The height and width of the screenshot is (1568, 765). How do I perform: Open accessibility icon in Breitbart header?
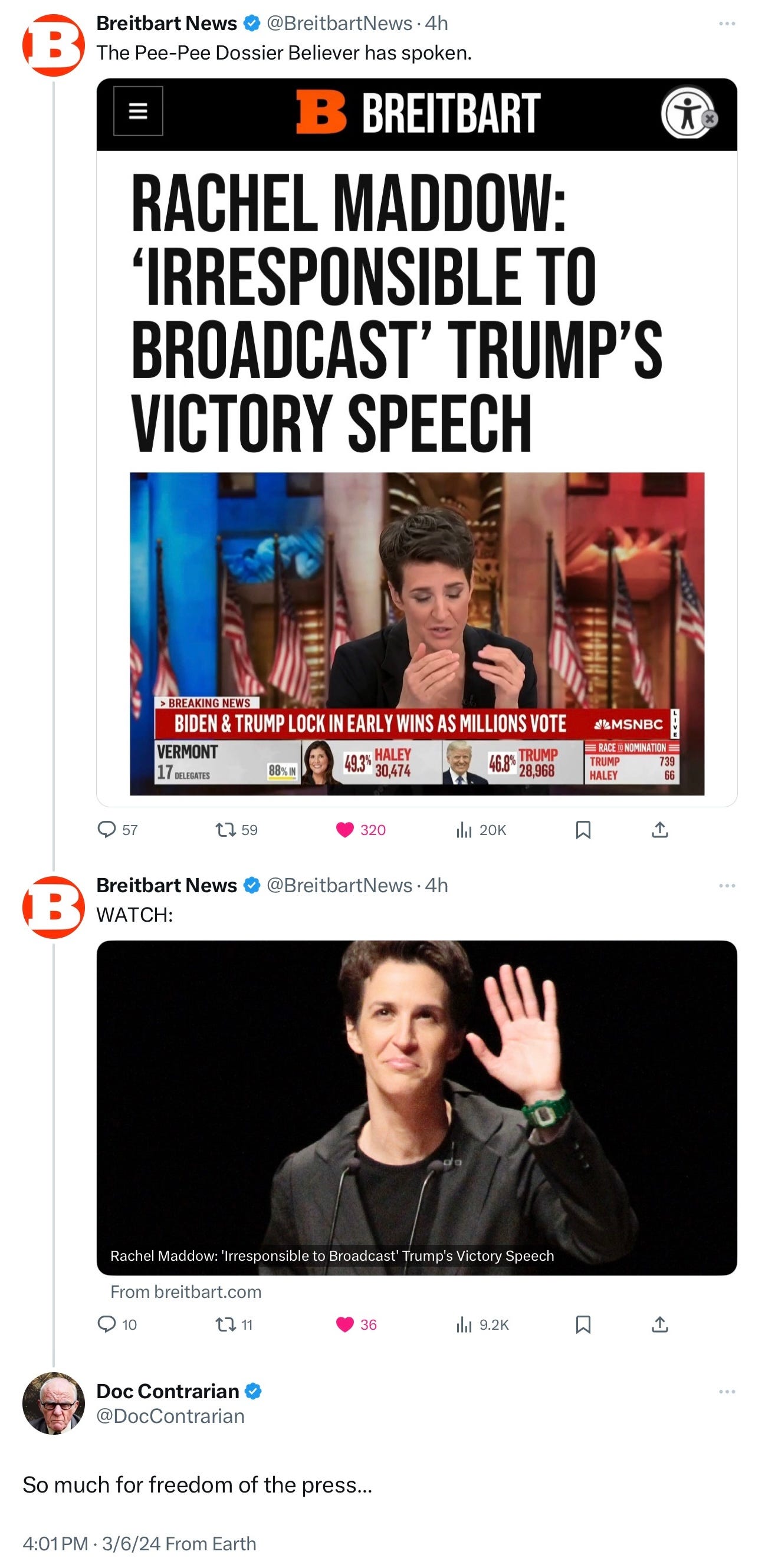[689, 113]
